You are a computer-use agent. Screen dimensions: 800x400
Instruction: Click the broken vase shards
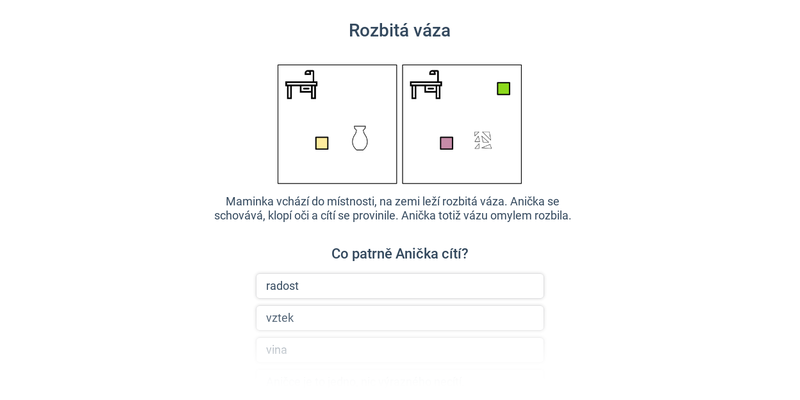click(483, 140)
